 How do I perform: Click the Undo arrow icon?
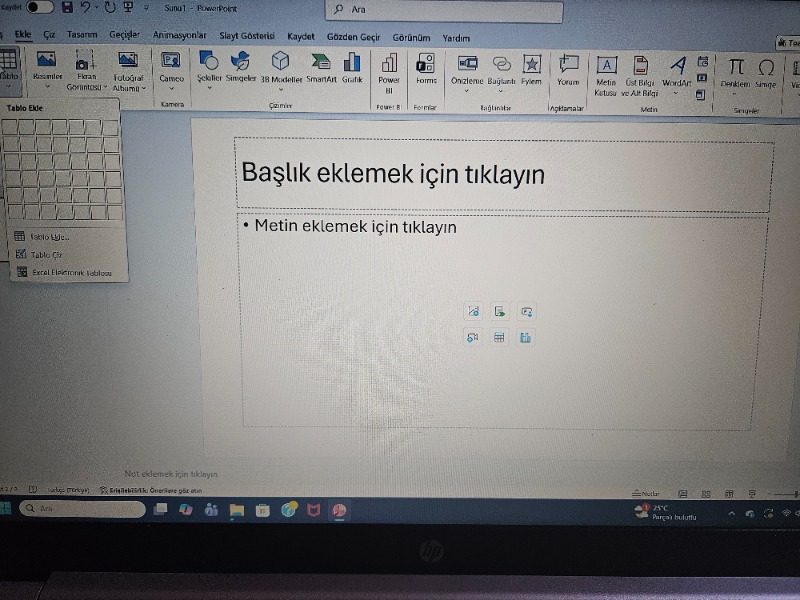tap(85, 7)
